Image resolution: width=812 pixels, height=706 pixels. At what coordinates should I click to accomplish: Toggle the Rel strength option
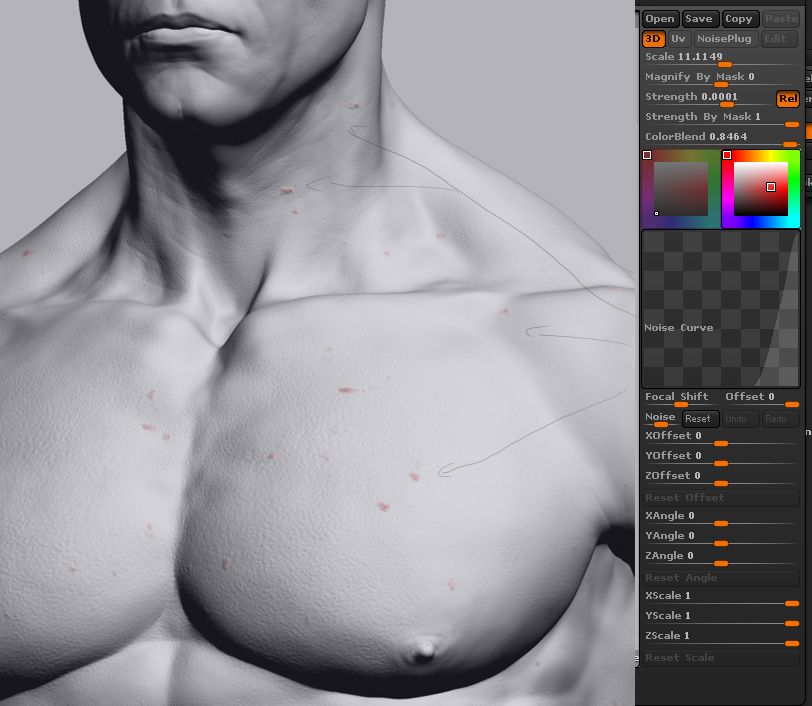coord(788,98)
